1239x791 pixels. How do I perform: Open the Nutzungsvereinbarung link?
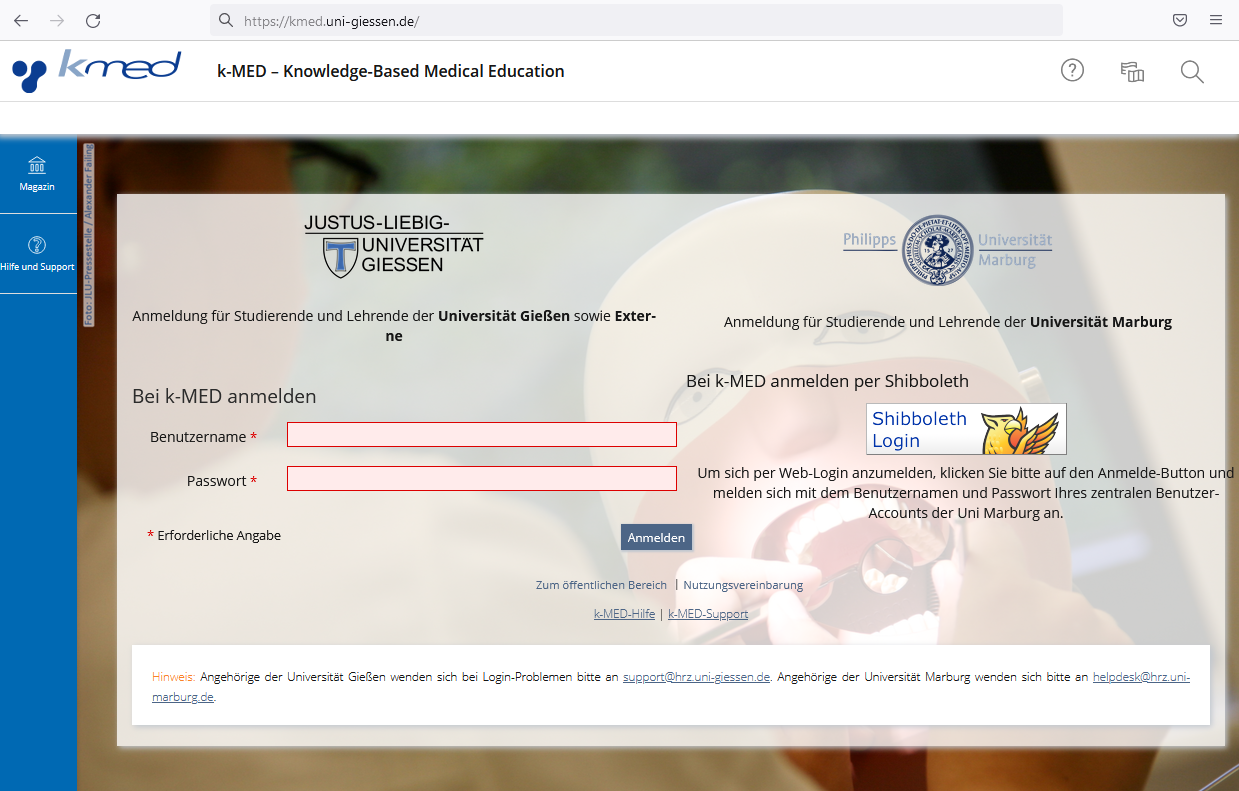(743, 585)
